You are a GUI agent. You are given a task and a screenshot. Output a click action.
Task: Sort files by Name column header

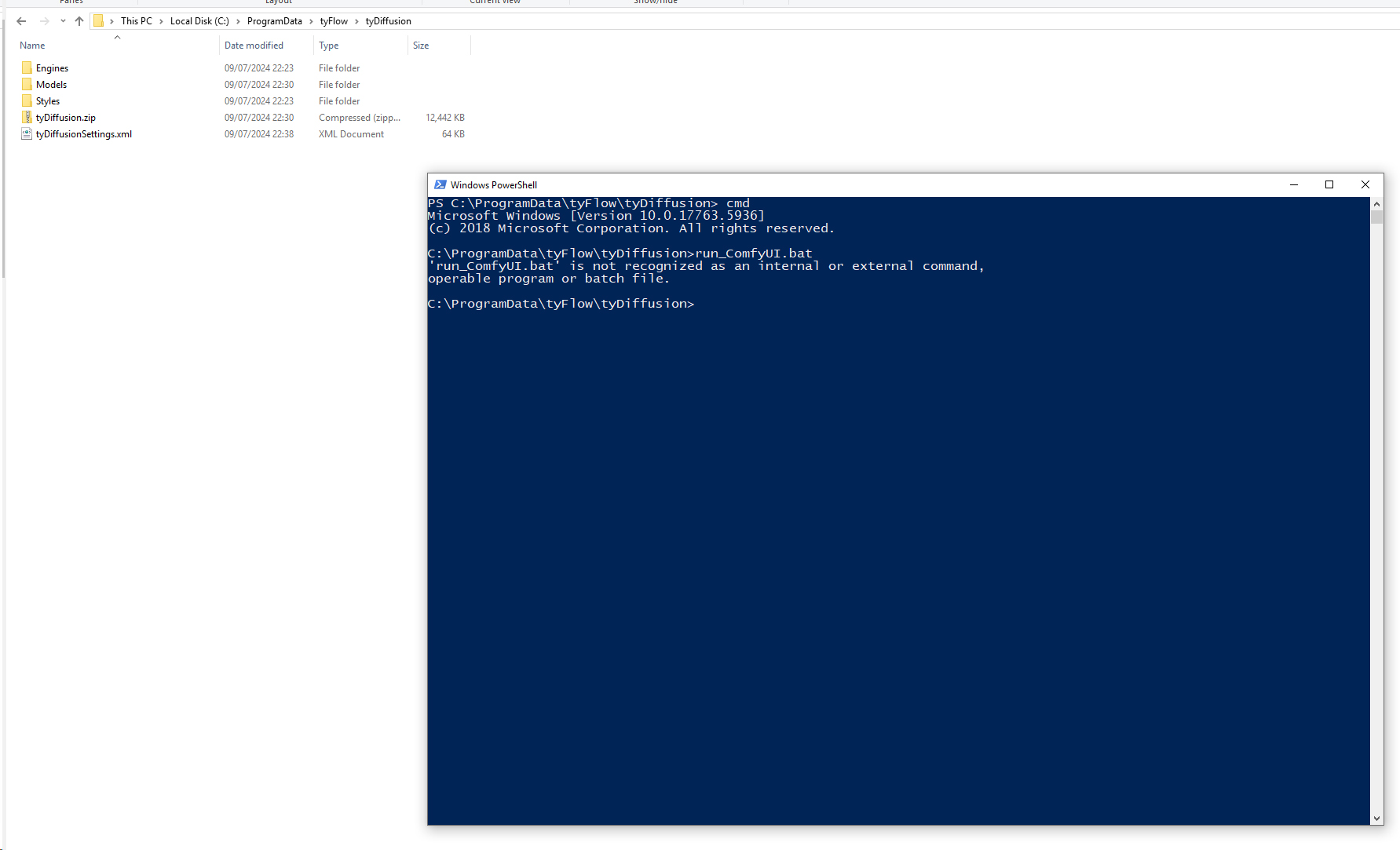[x=32, y=46]
